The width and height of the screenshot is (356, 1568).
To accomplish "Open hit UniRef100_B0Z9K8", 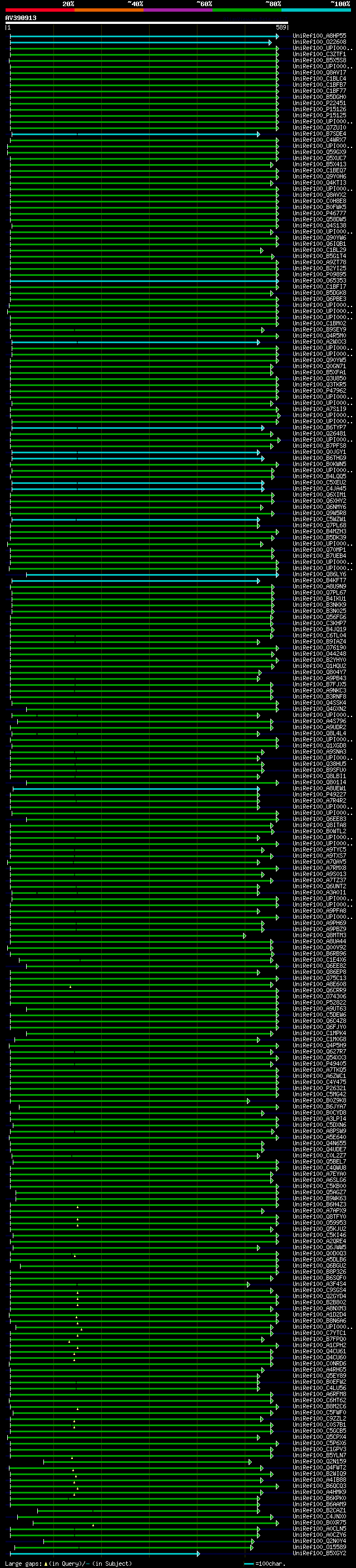I will (319, 1101).
